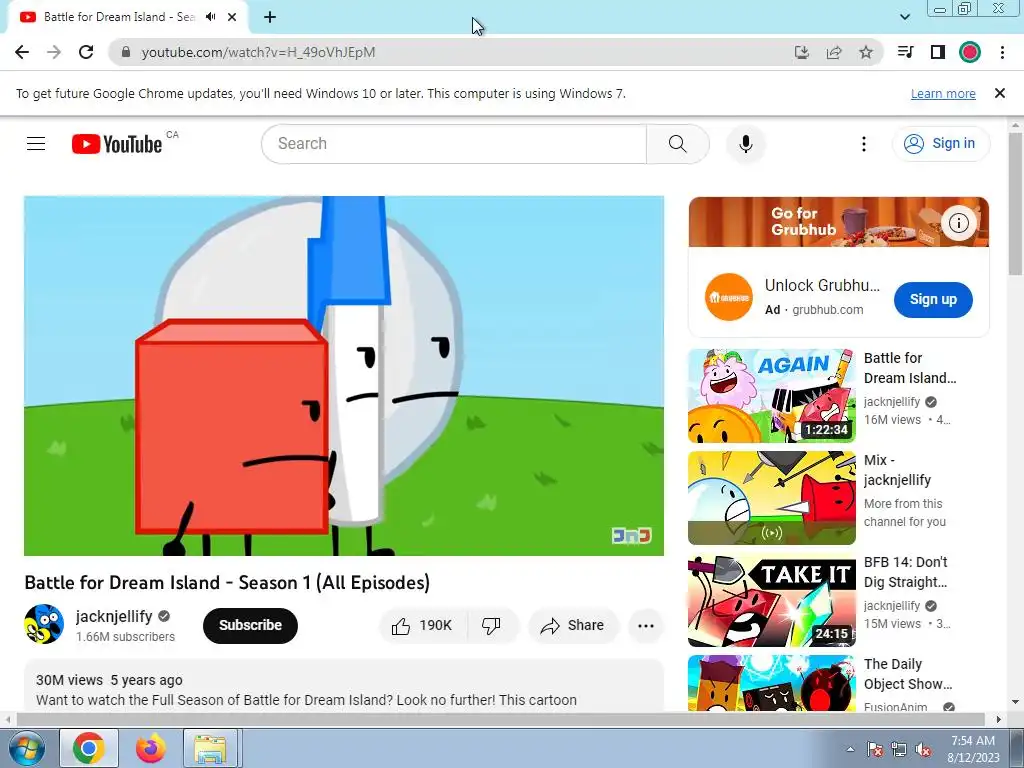Screen dimensions: 1024x768
Task: Bookmark this page with star
Action: [x=866, y=52]
